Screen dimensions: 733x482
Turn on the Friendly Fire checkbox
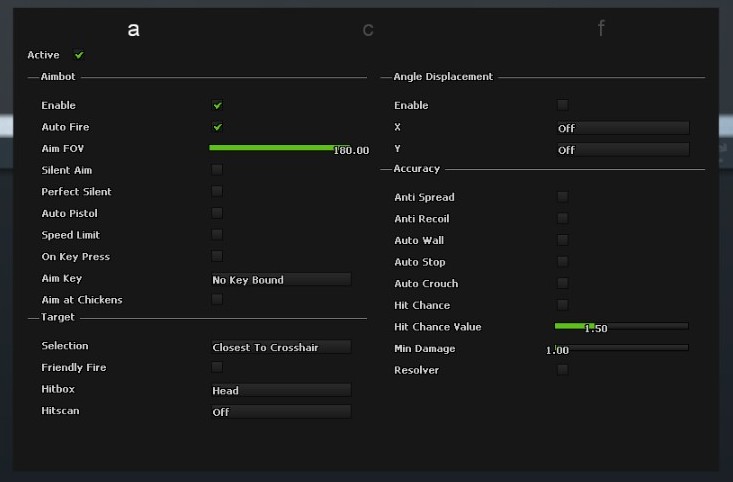[217, 367]
